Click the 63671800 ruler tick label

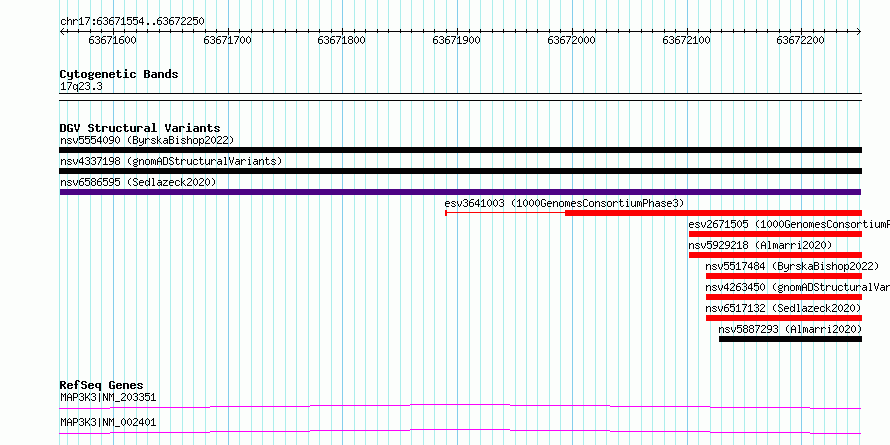pyautogui.click(x=342, y=40)
